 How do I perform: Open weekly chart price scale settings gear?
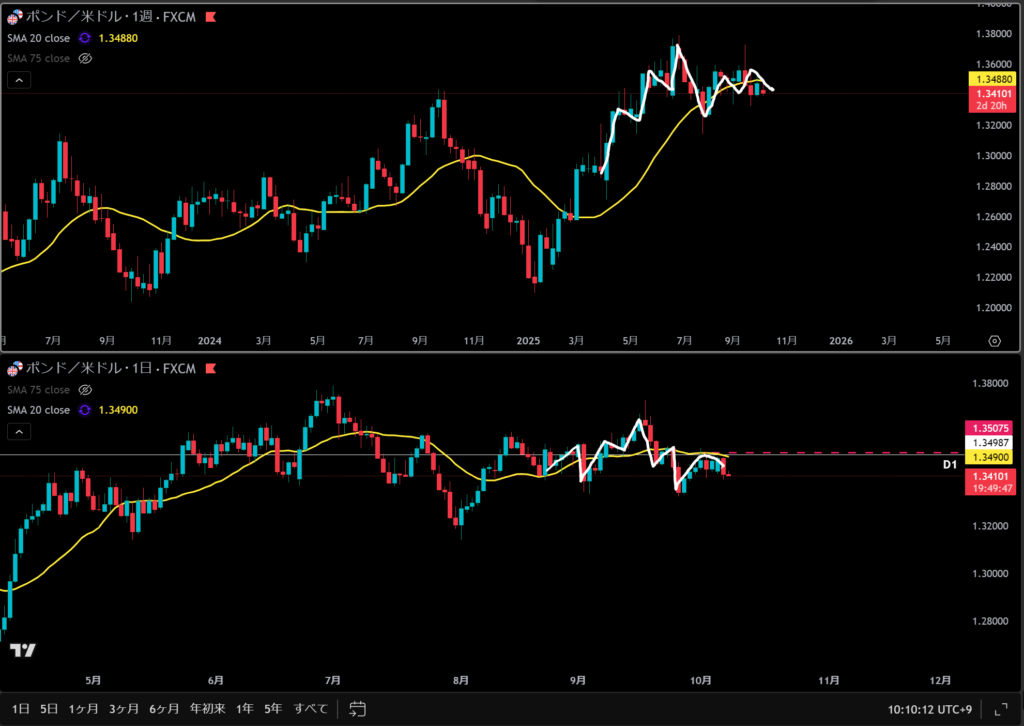click(994, 340)
